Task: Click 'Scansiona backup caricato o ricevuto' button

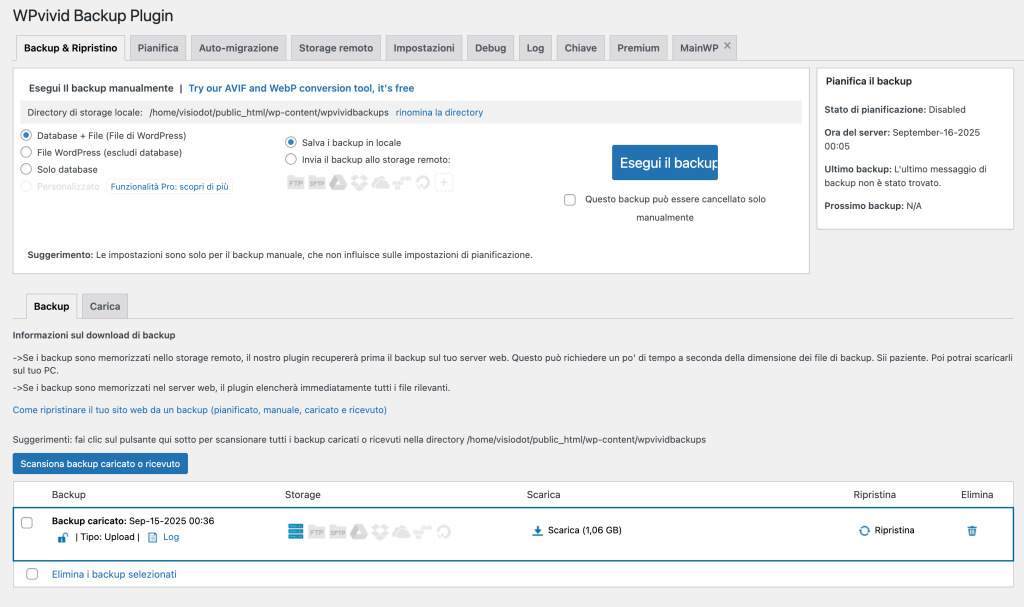Action: coord(100,464)
